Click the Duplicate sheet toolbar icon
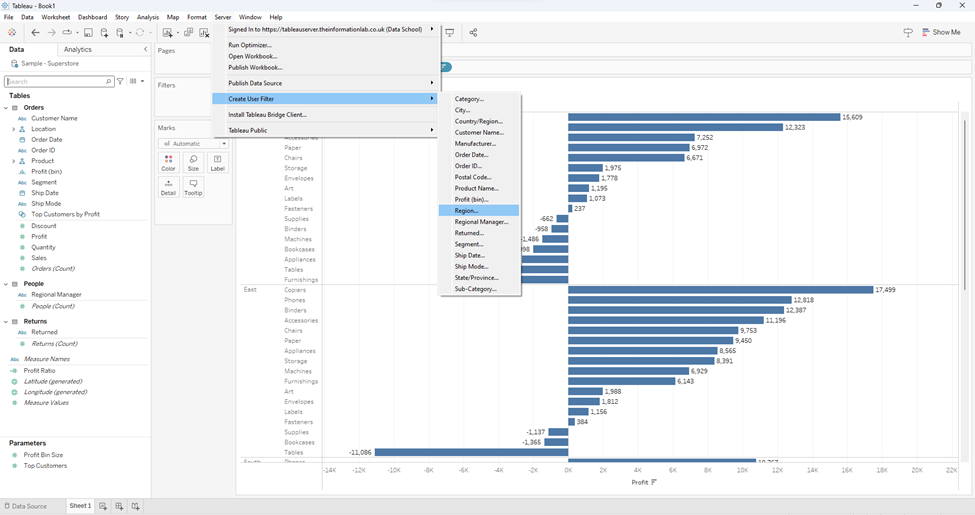 tap(188, 32)
